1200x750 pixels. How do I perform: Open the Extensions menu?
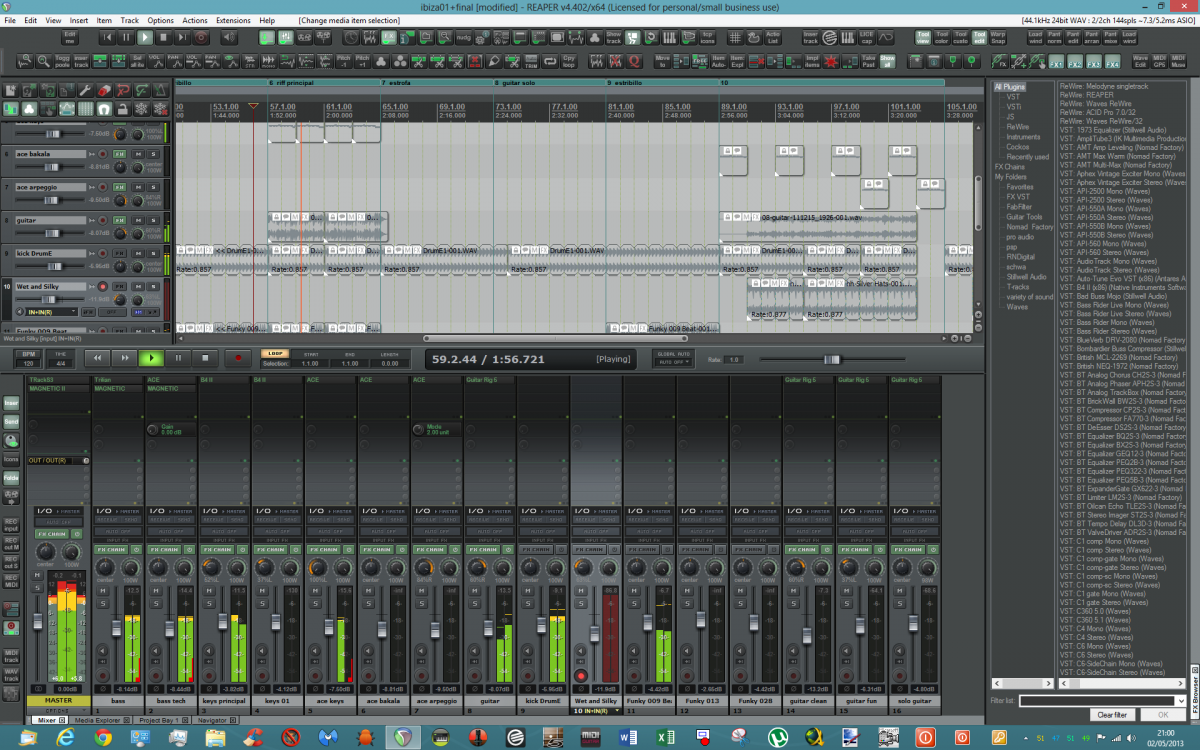tap(233, 20)
